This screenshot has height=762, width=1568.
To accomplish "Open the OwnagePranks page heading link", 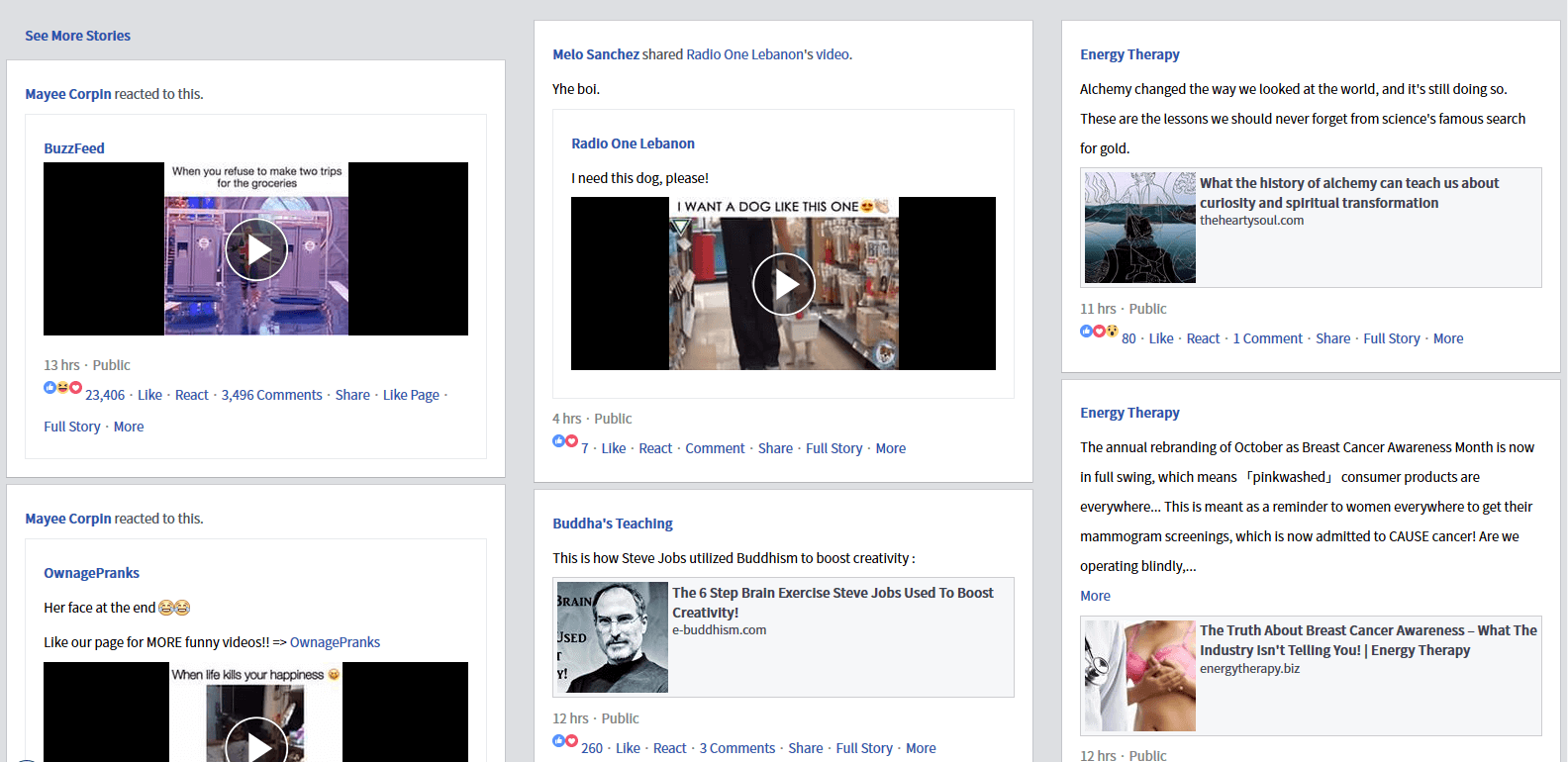I will 91,573.
